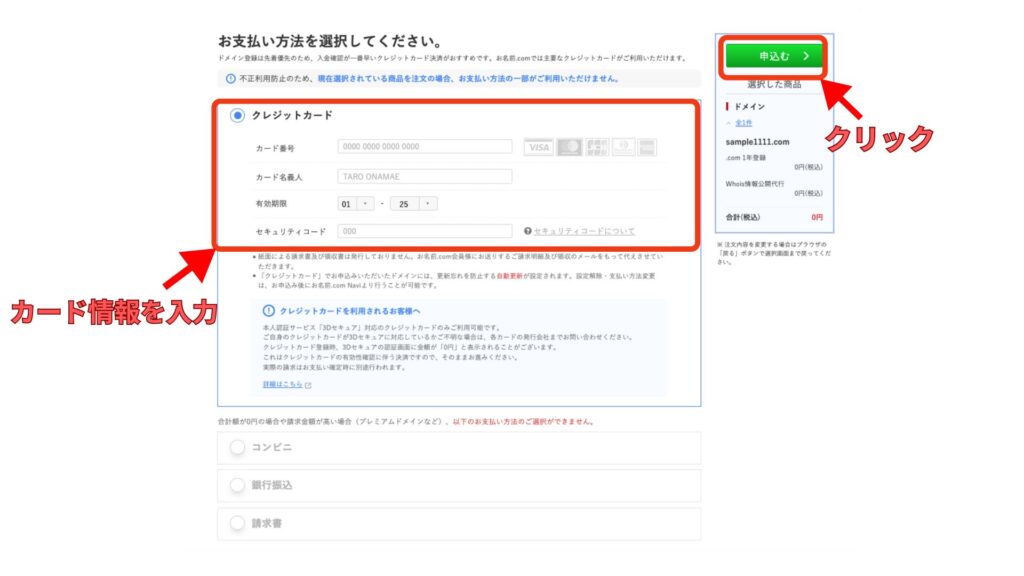The height and width of the screenshot is (576, 1024).
Task: Click the info icon in the 不正利用防止 notice
Action: (x=230, y=79)
